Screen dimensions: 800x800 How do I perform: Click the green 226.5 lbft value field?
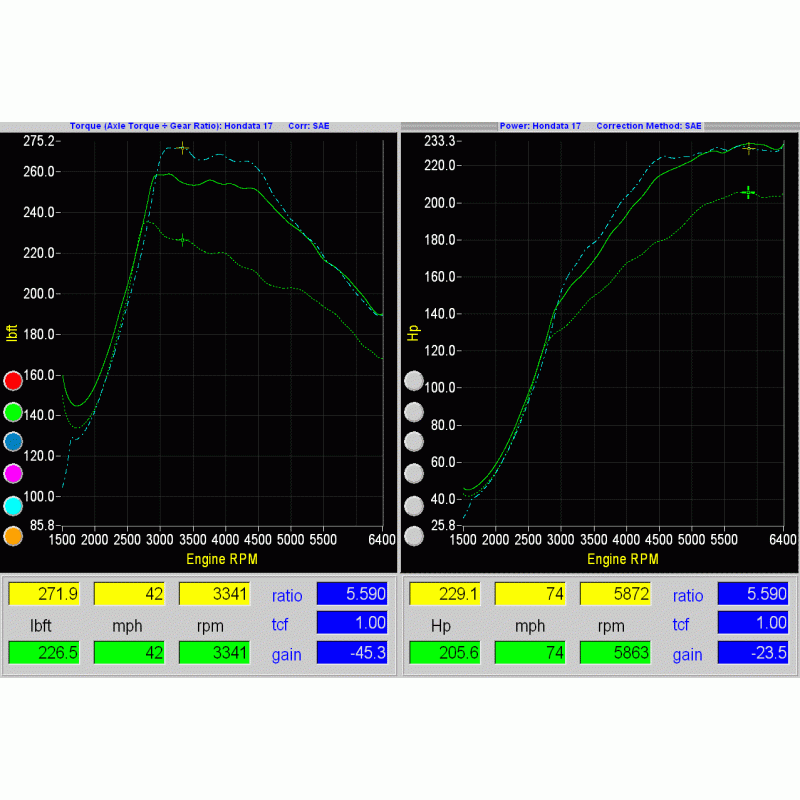click(43, 654)
